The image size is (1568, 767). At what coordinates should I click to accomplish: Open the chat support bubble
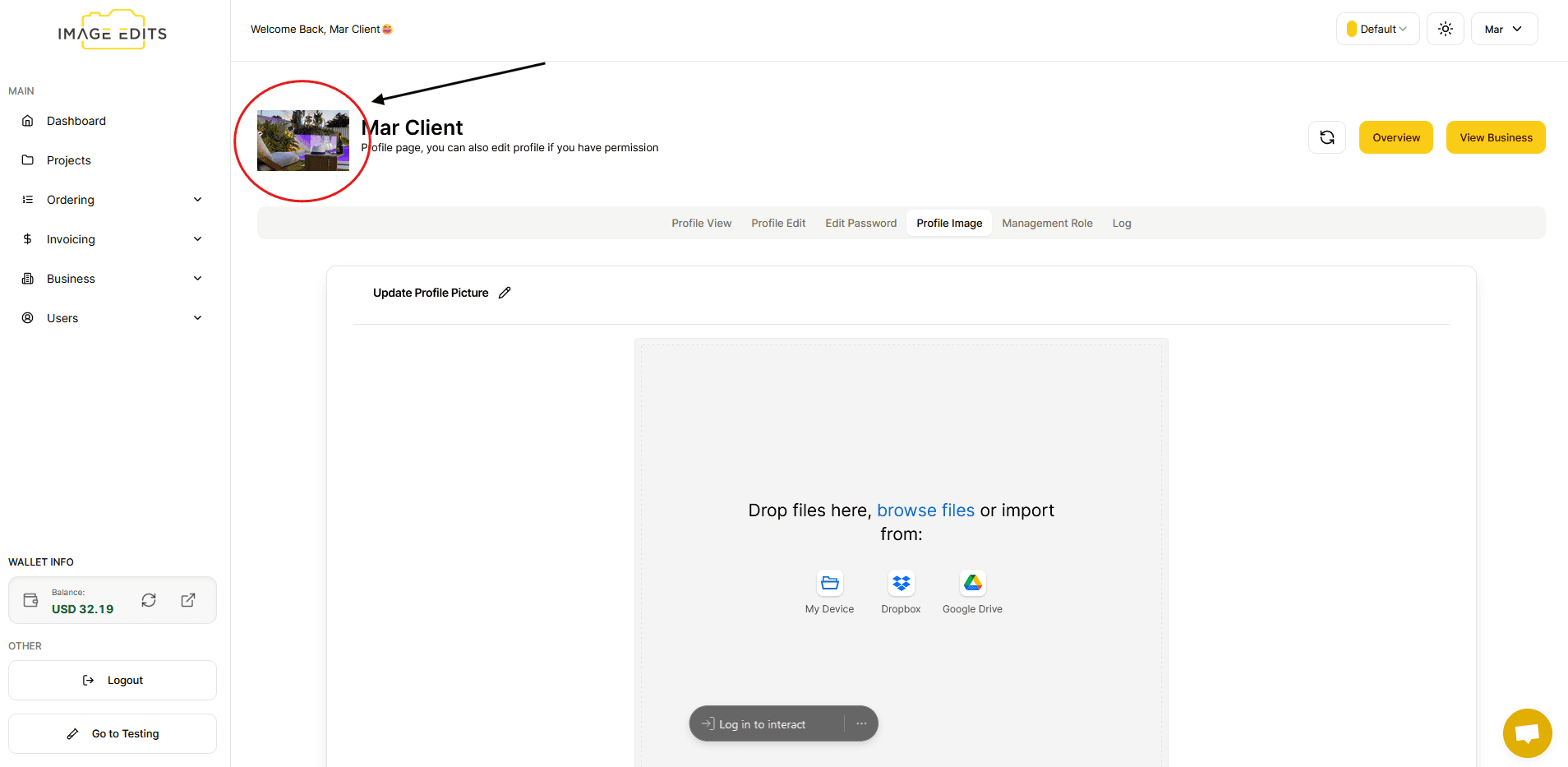click(x=1527, y=732)
